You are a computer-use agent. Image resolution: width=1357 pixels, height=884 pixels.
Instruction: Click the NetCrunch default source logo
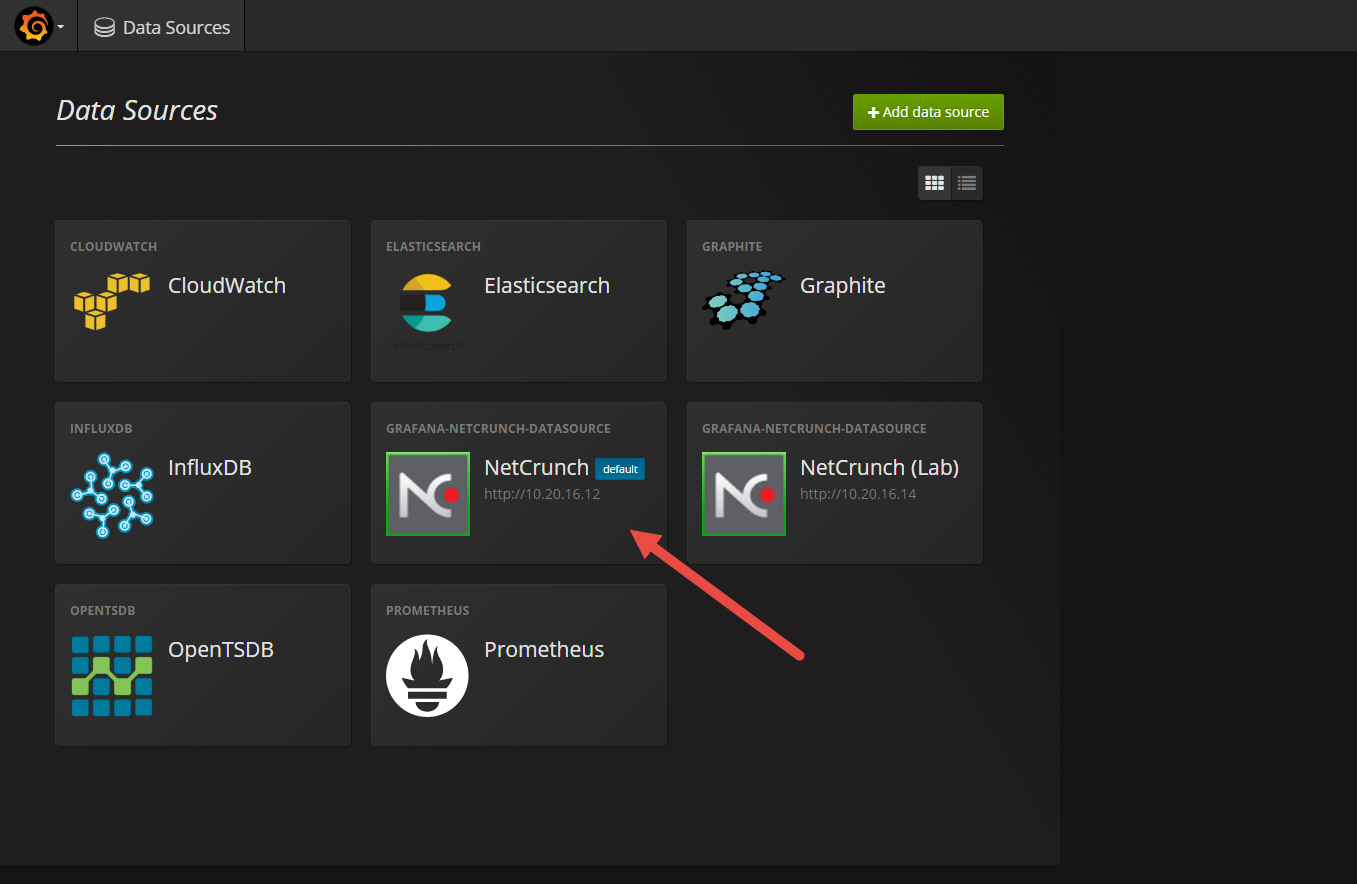[428, 494]
